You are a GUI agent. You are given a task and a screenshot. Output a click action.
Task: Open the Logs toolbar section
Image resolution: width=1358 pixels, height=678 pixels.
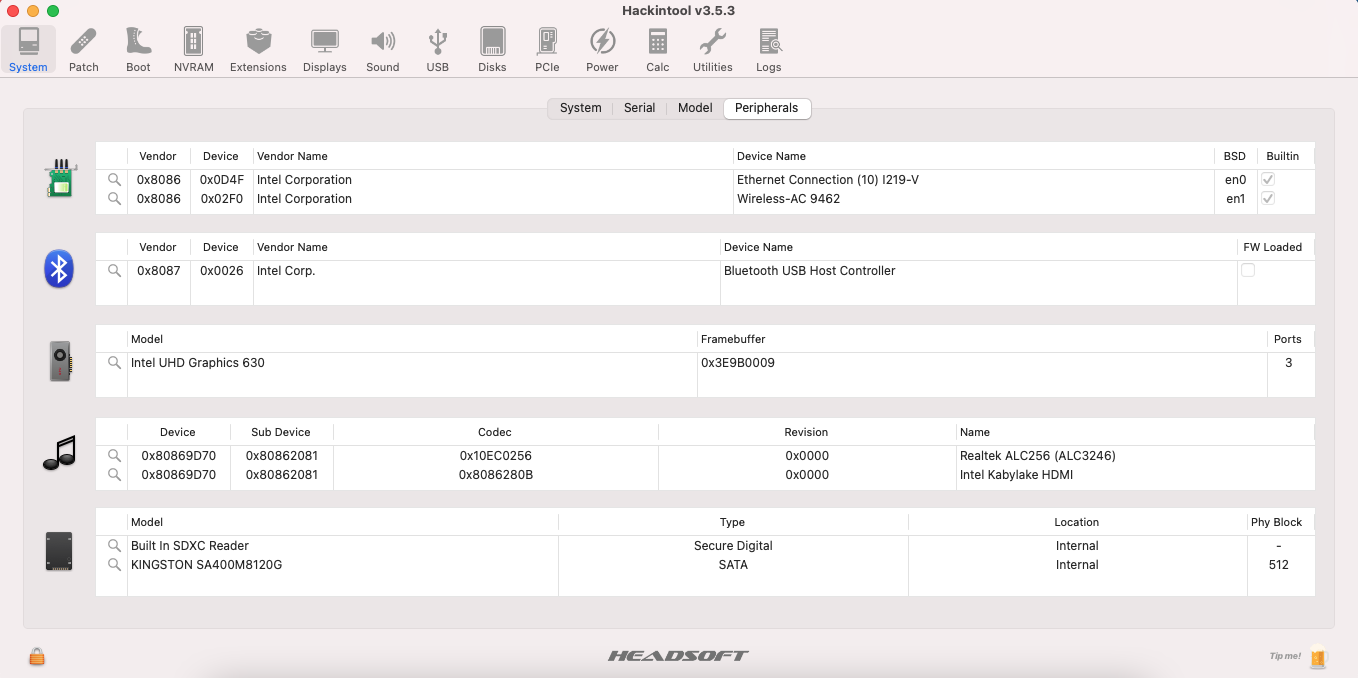769,49
